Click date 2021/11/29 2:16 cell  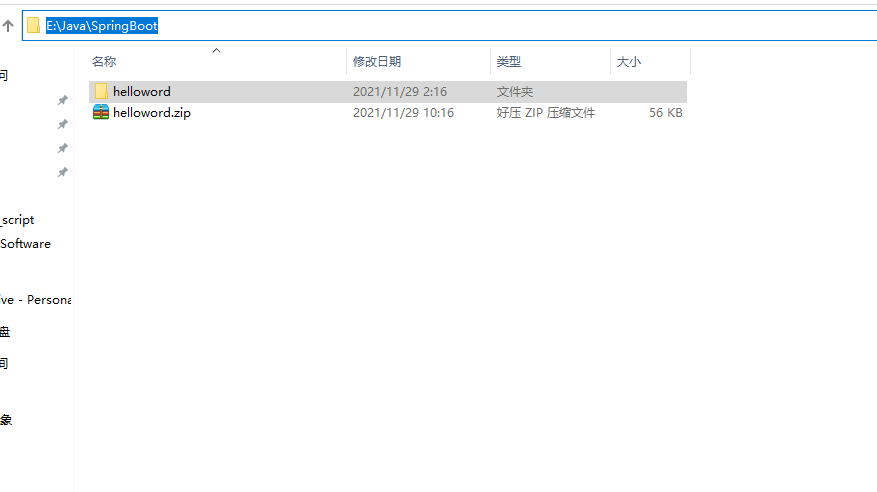[x=400, y=92]
